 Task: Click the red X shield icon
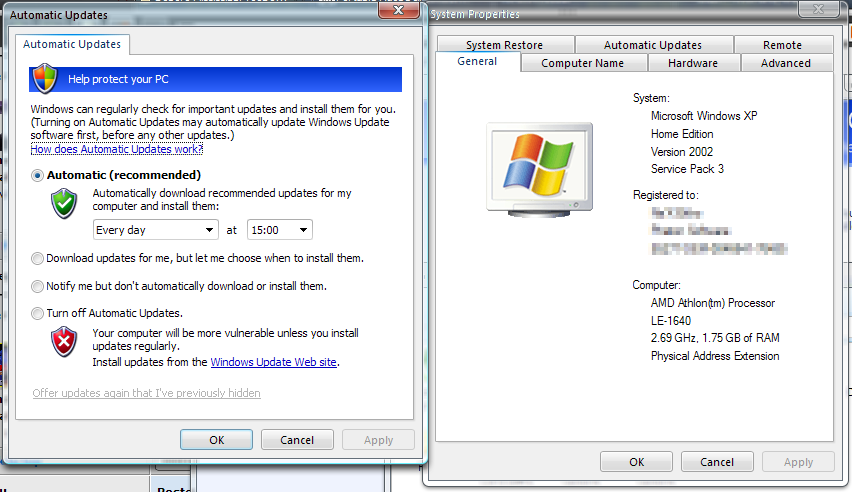[64, 341]
